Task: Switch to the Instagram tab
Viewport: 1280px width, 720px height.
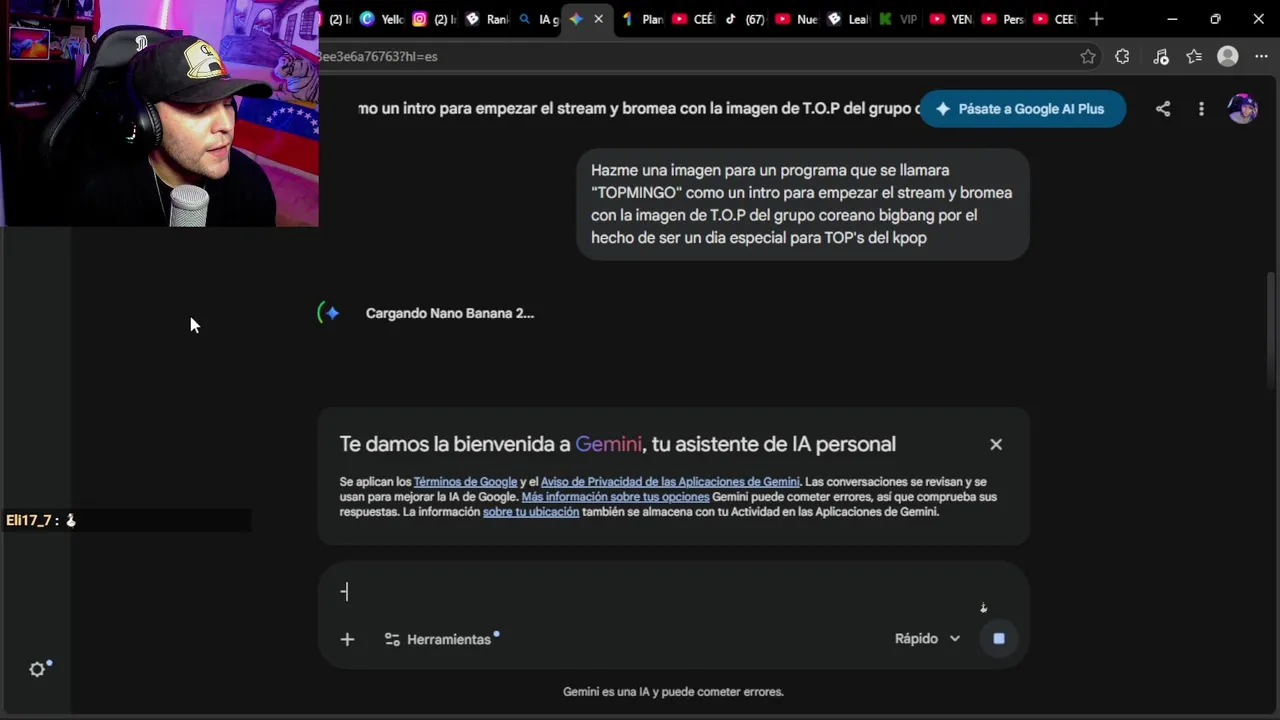Action: [x=435, y=19]
